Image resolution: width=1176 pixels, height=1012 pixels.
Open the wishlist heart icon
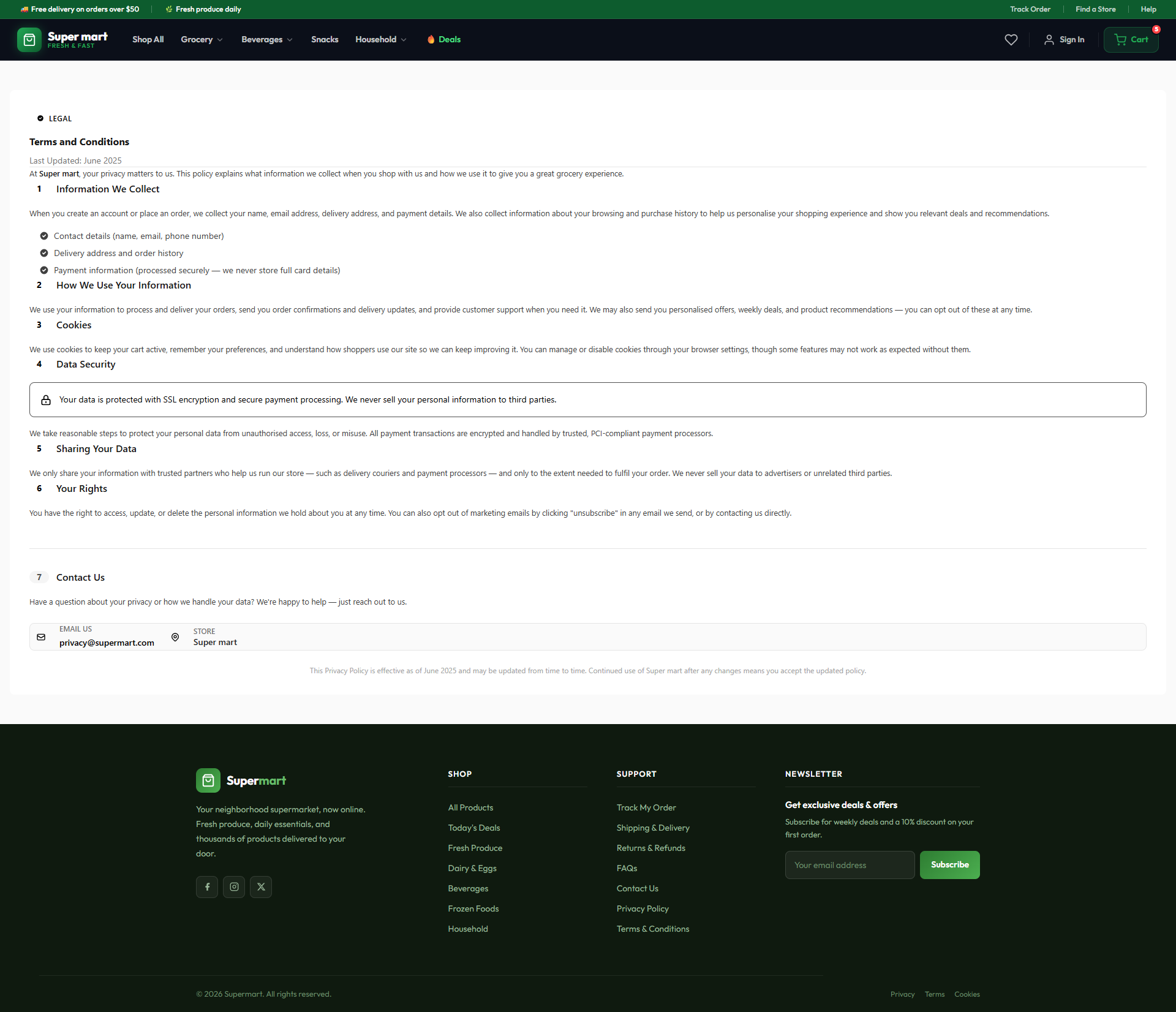[1011, 40]
